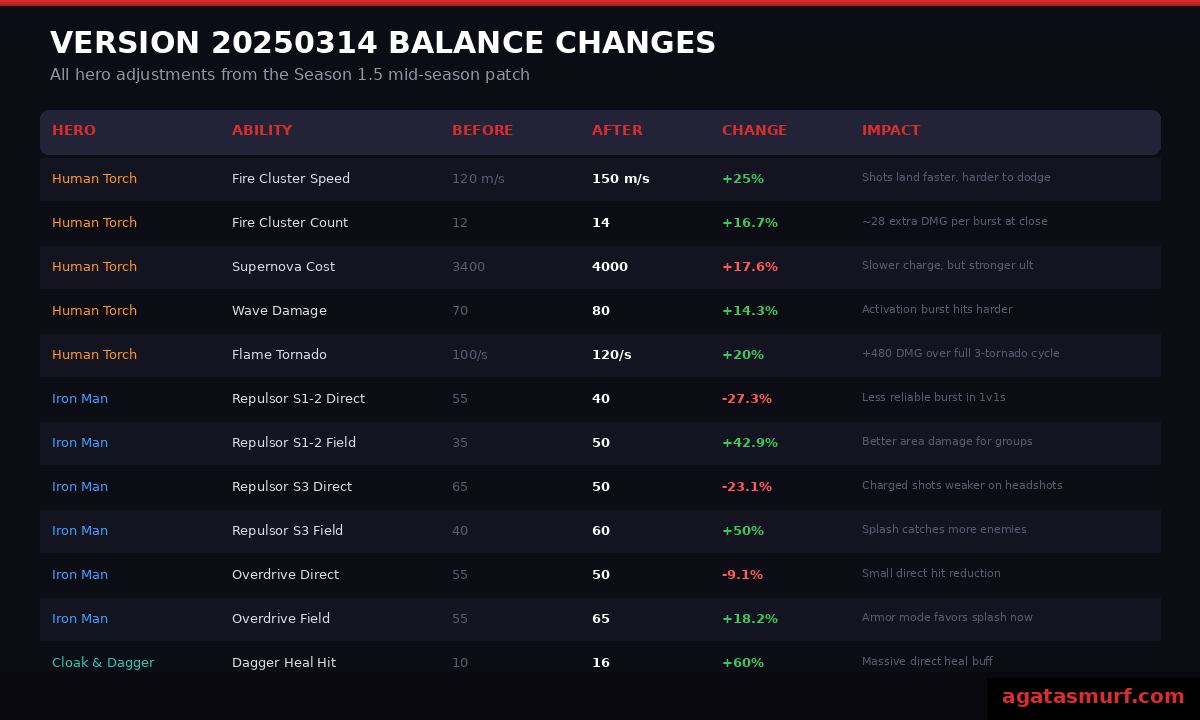Click the 65 after value for Overdrive Field
The width and height of the screenshot is (1200, 720).
tap(601, 619)
